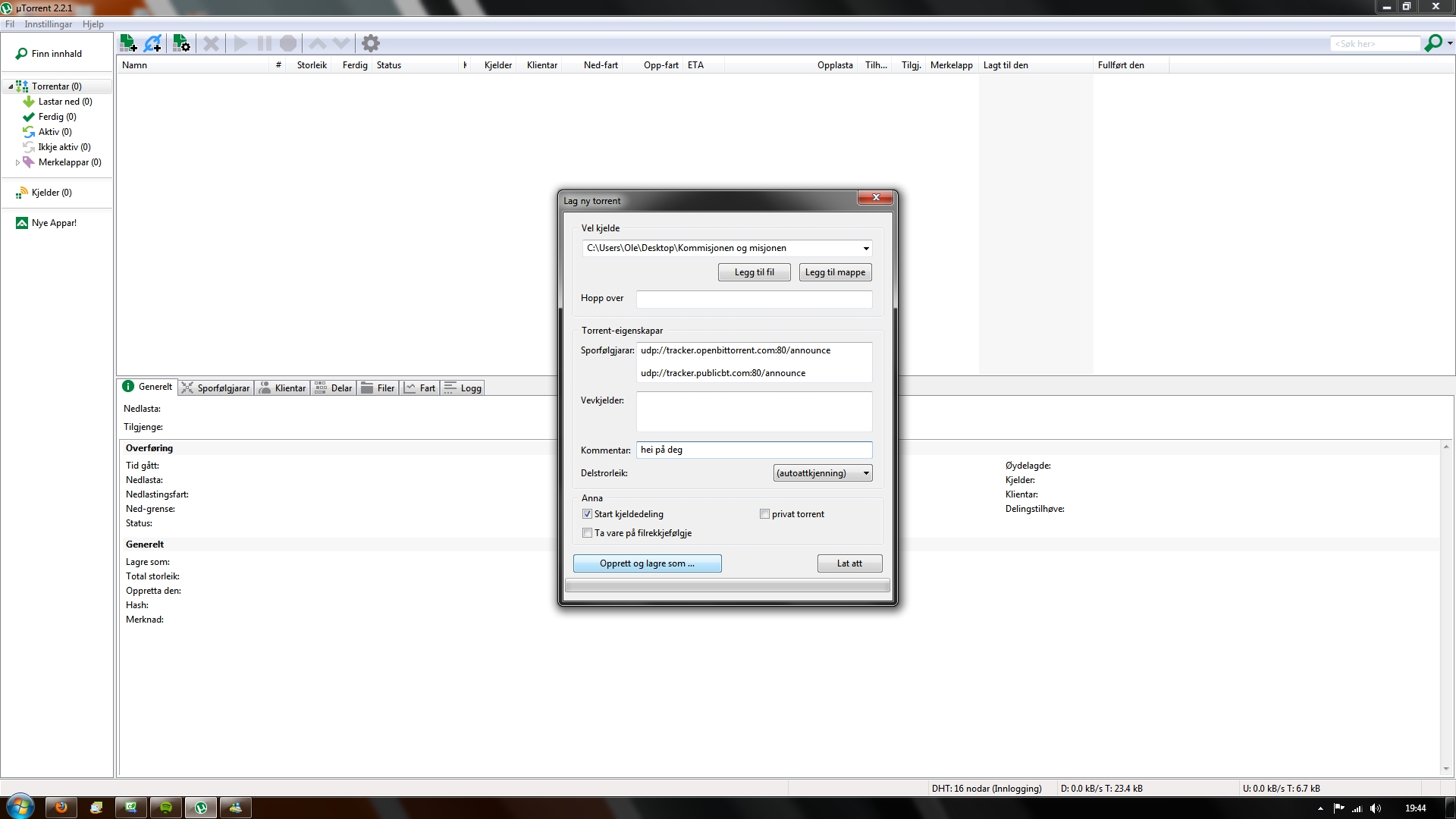Viewport: 1456px width, 819px height.
Task: Open the Hjelp menu
Action: point(93,24)
